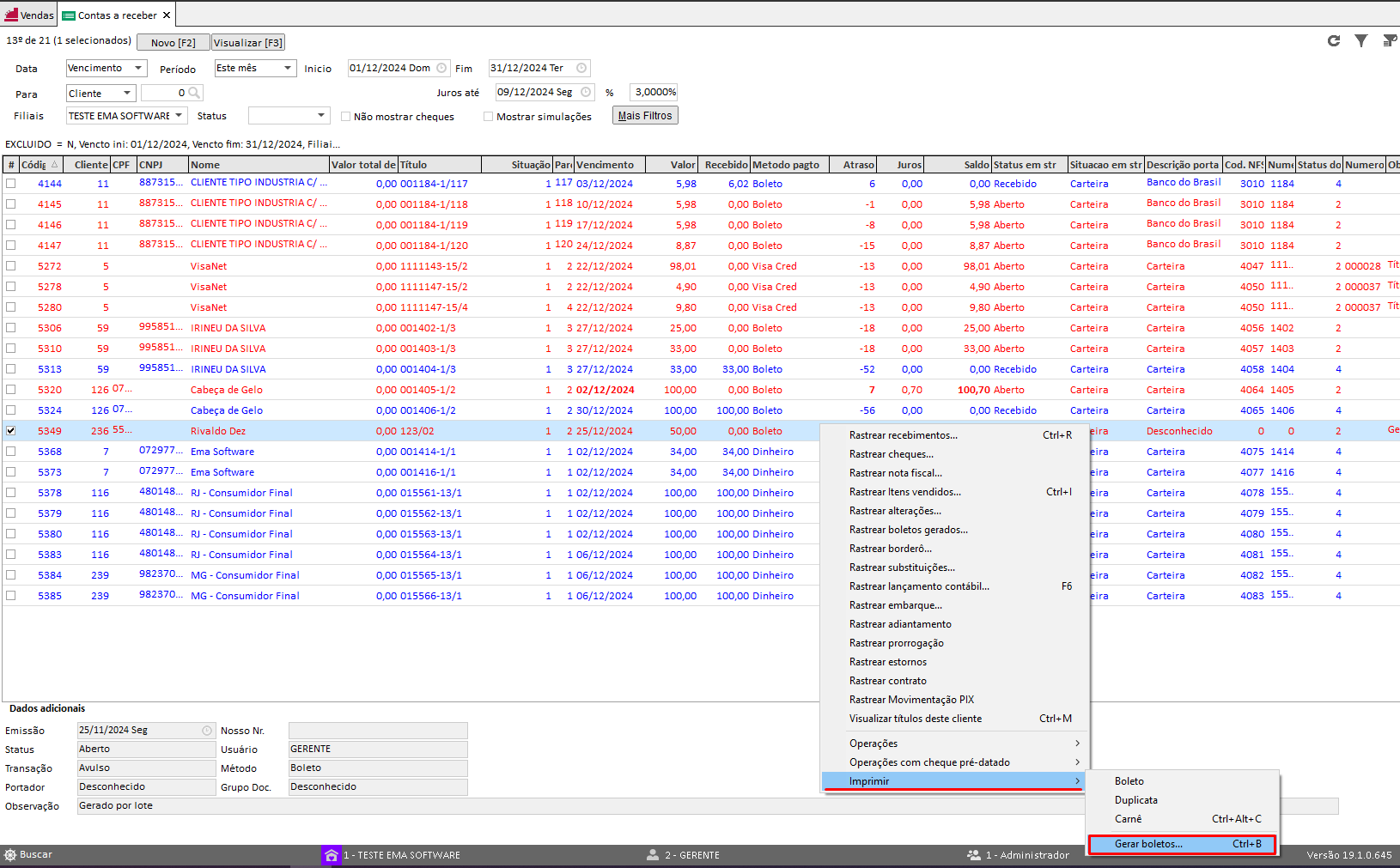Switch to the Vendas tab
This screenshot has height=868, width=1400.
[30, 15]
